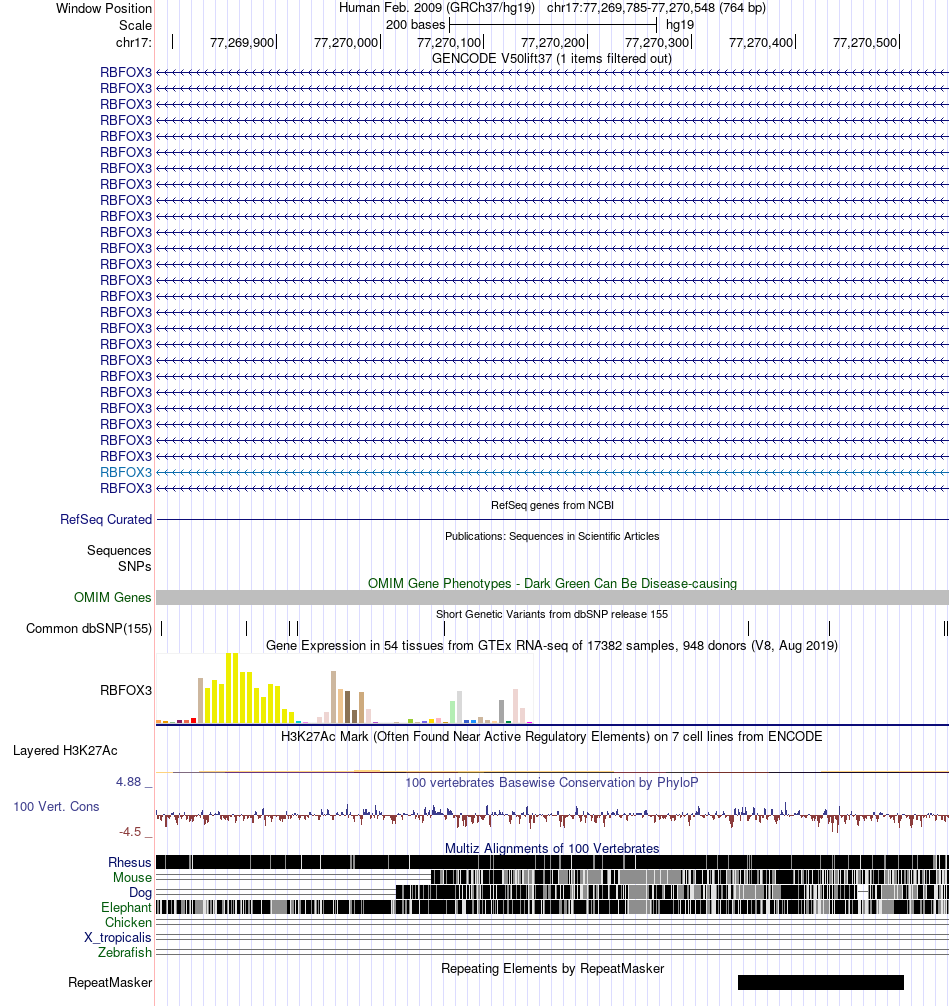Click the PhyloP conservation wiggle graph
Screen dimensions: 950x1006
tap(552, 816)
